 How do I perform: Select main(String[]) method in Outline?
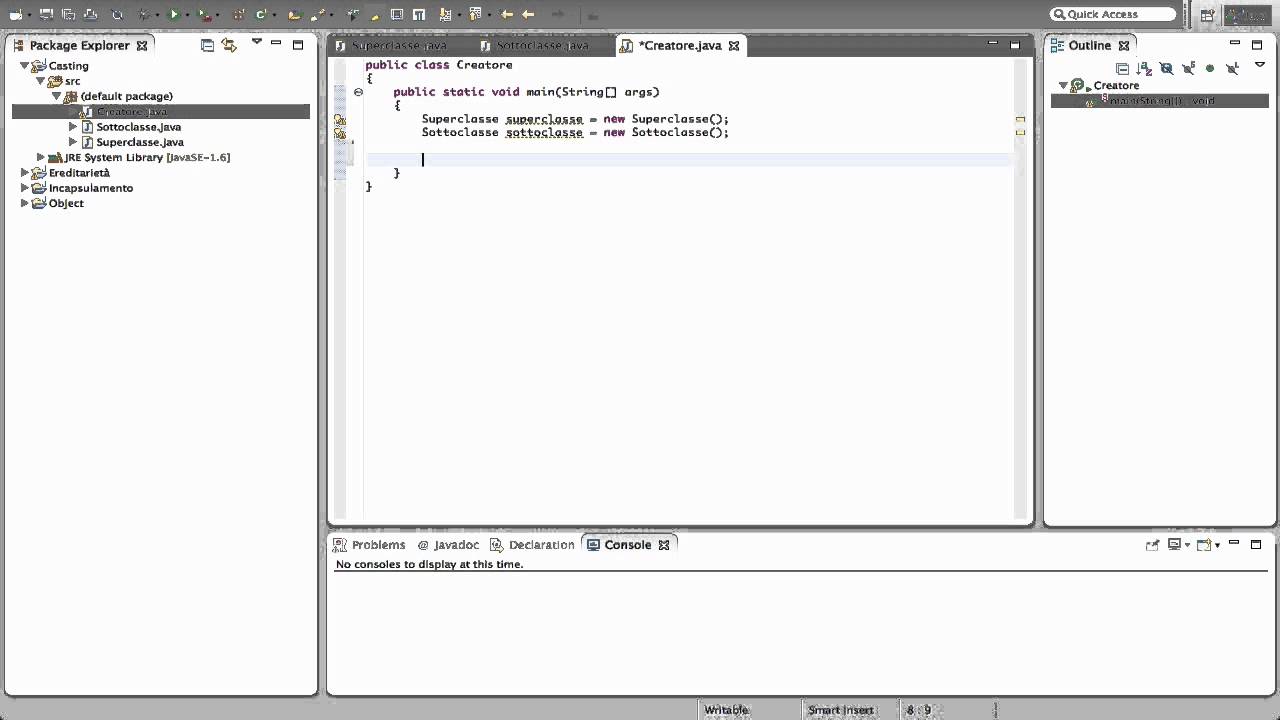point(1160,101)
